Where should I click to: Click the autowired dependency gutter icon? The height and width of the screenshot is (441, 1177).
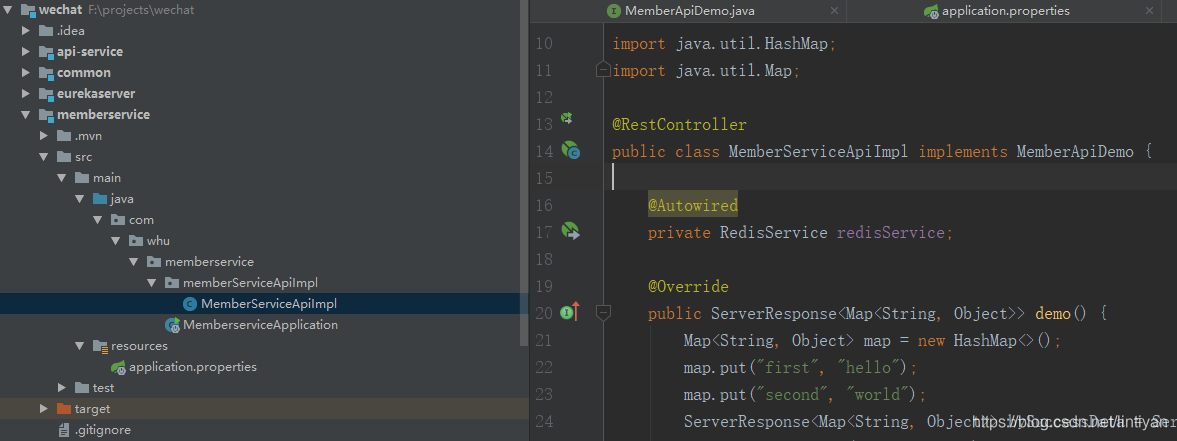point(571,232)
